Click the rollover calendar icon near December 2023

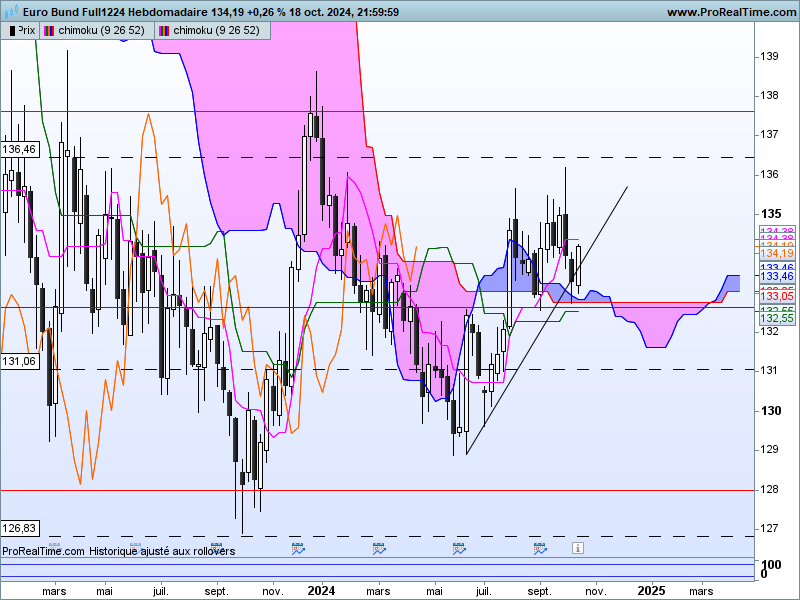tap(298, 549)
